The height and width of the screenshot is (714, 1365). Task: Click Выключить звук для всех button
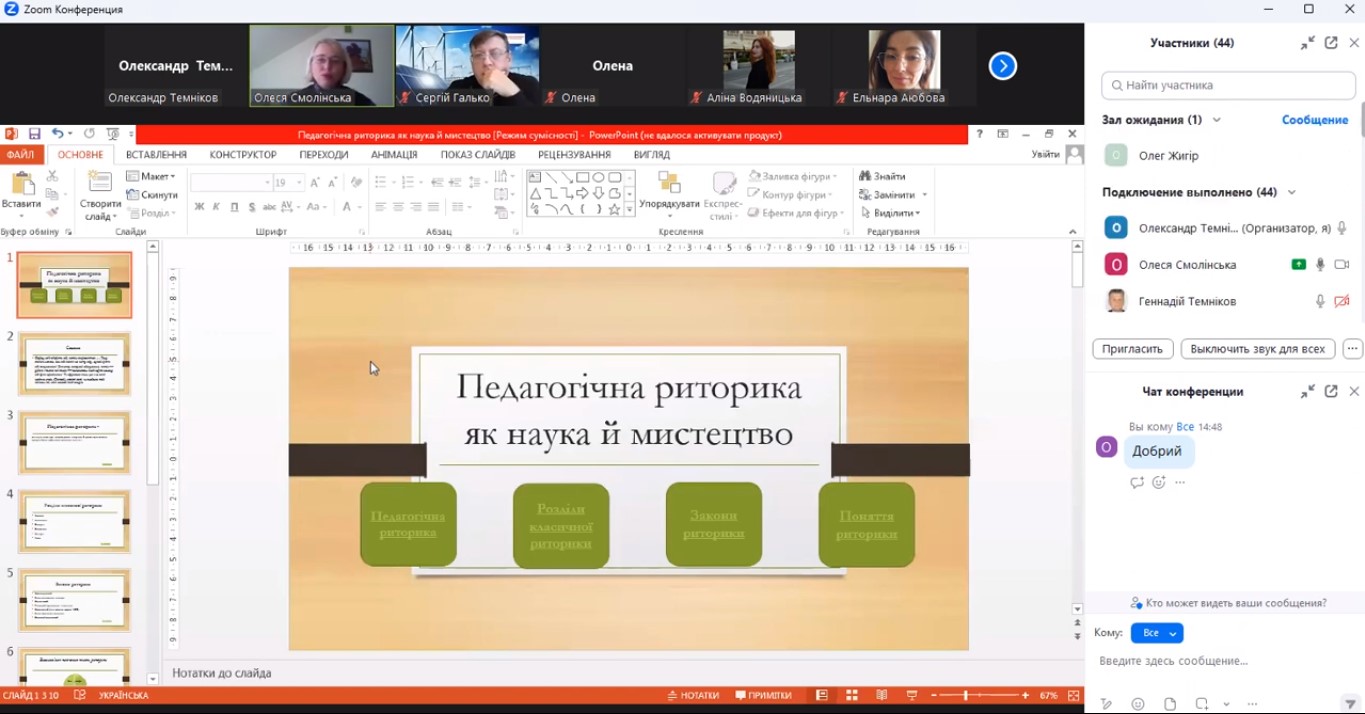tap(1257, 349)
